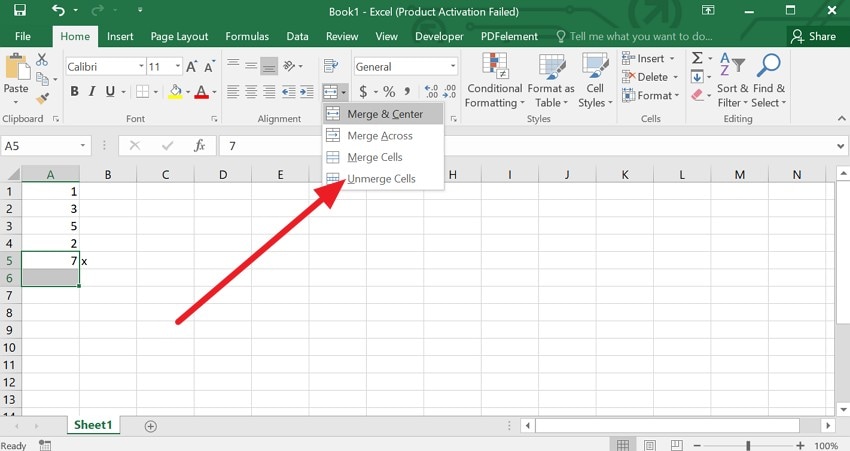Apply Comma Style format

coord(407,92)
